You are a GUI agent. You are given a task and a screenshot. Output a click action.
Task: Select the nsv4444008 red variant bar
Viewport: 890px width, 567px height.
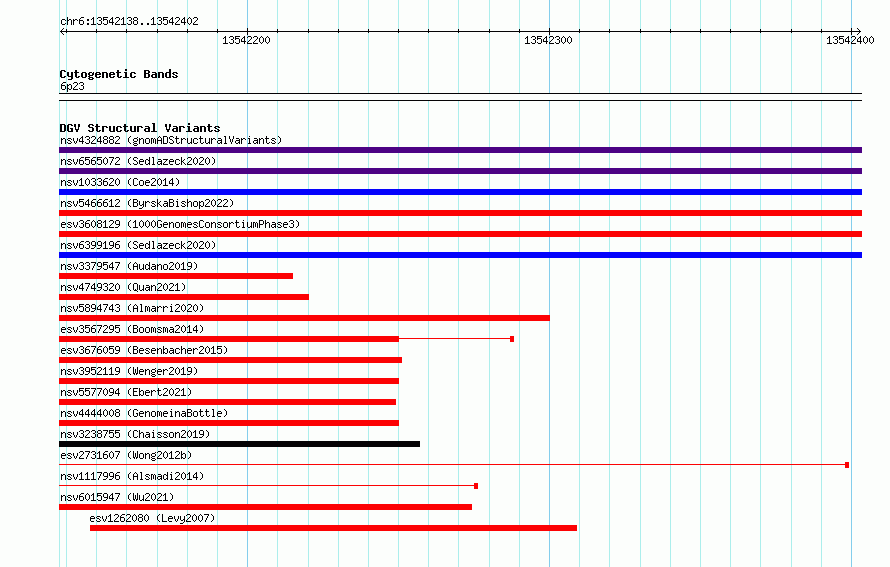pos(229,423)
